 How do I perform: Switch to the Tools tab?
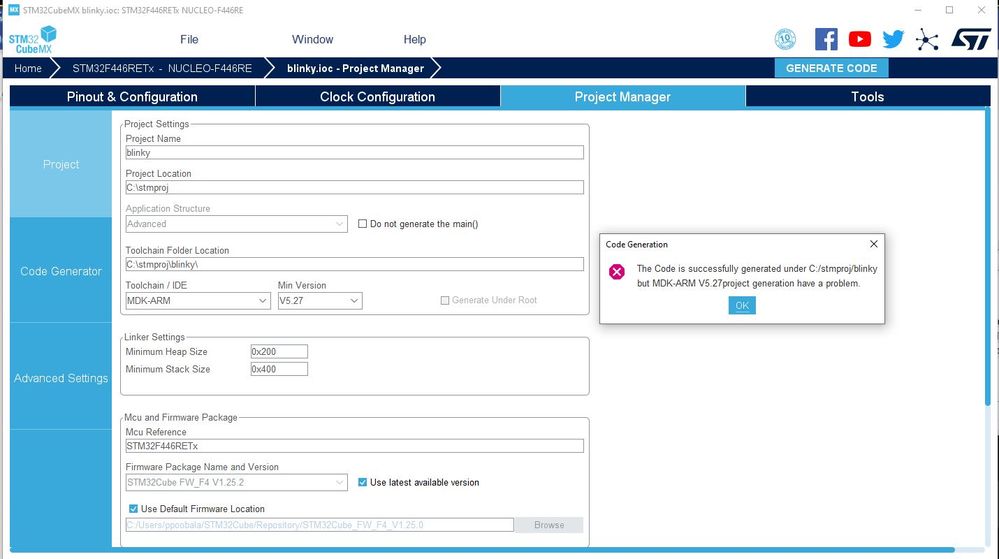point(868,97)
